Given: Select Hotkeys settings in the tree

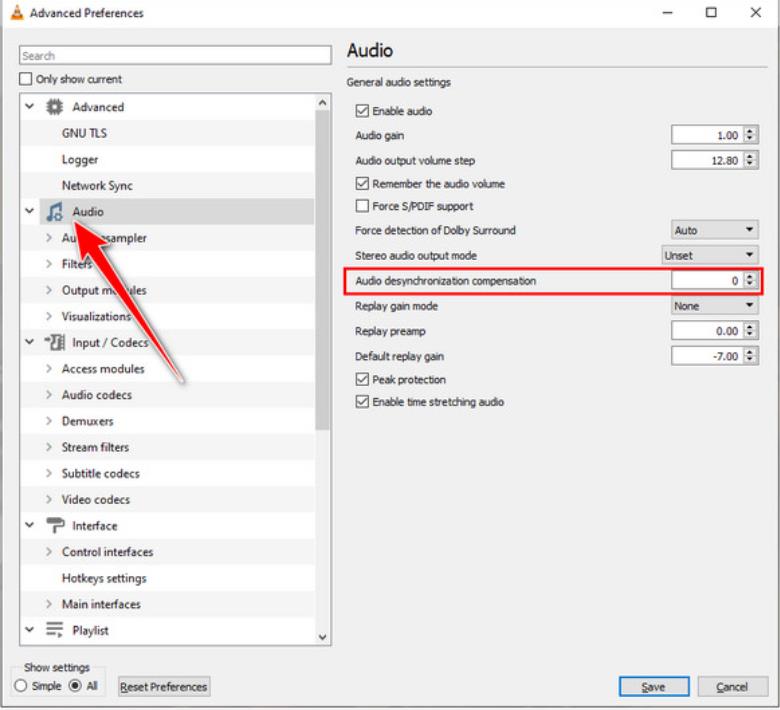Looking at the screenshot, I should click(104, 578).
